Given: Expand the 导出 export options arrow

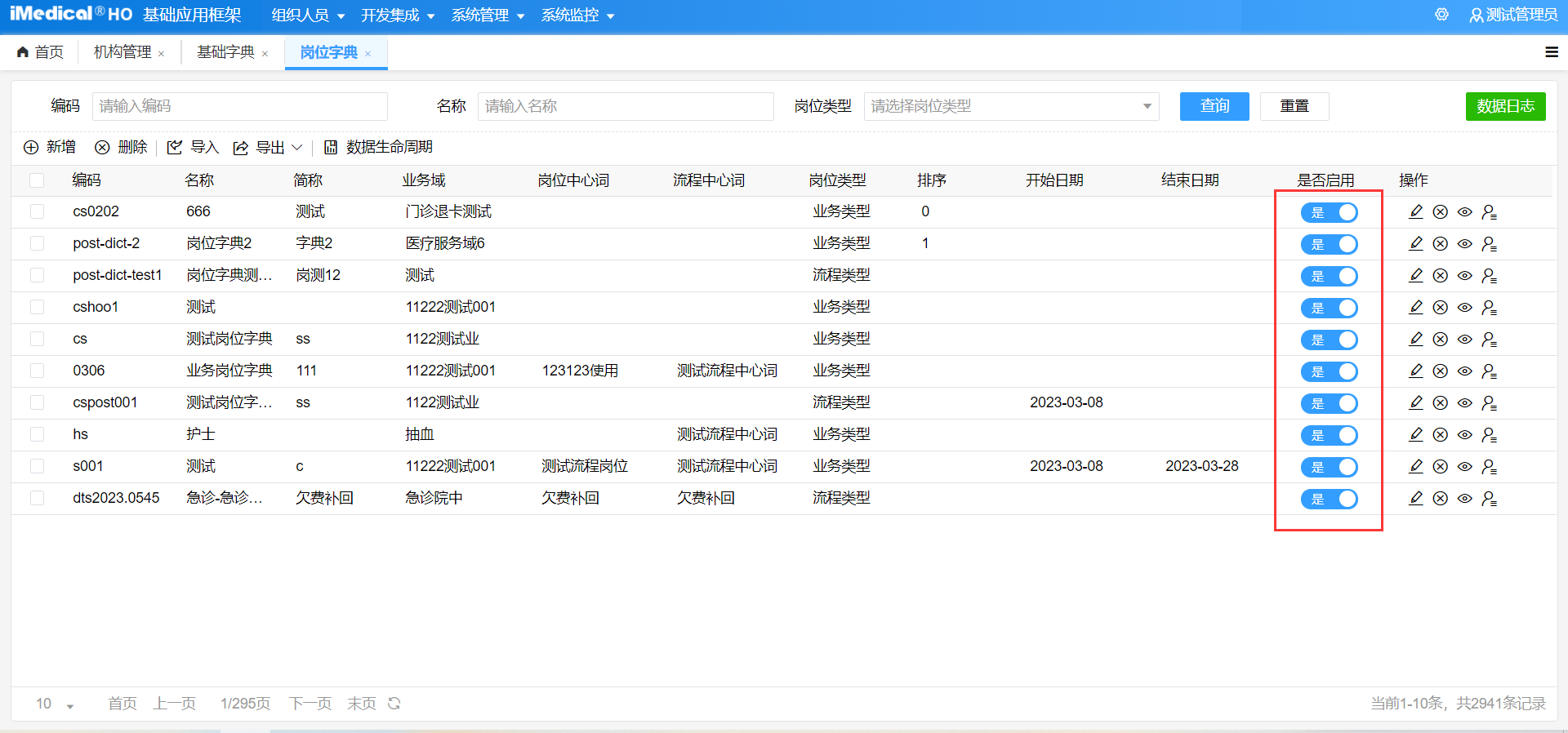Looking at the screenshot, I should [297, 148].
